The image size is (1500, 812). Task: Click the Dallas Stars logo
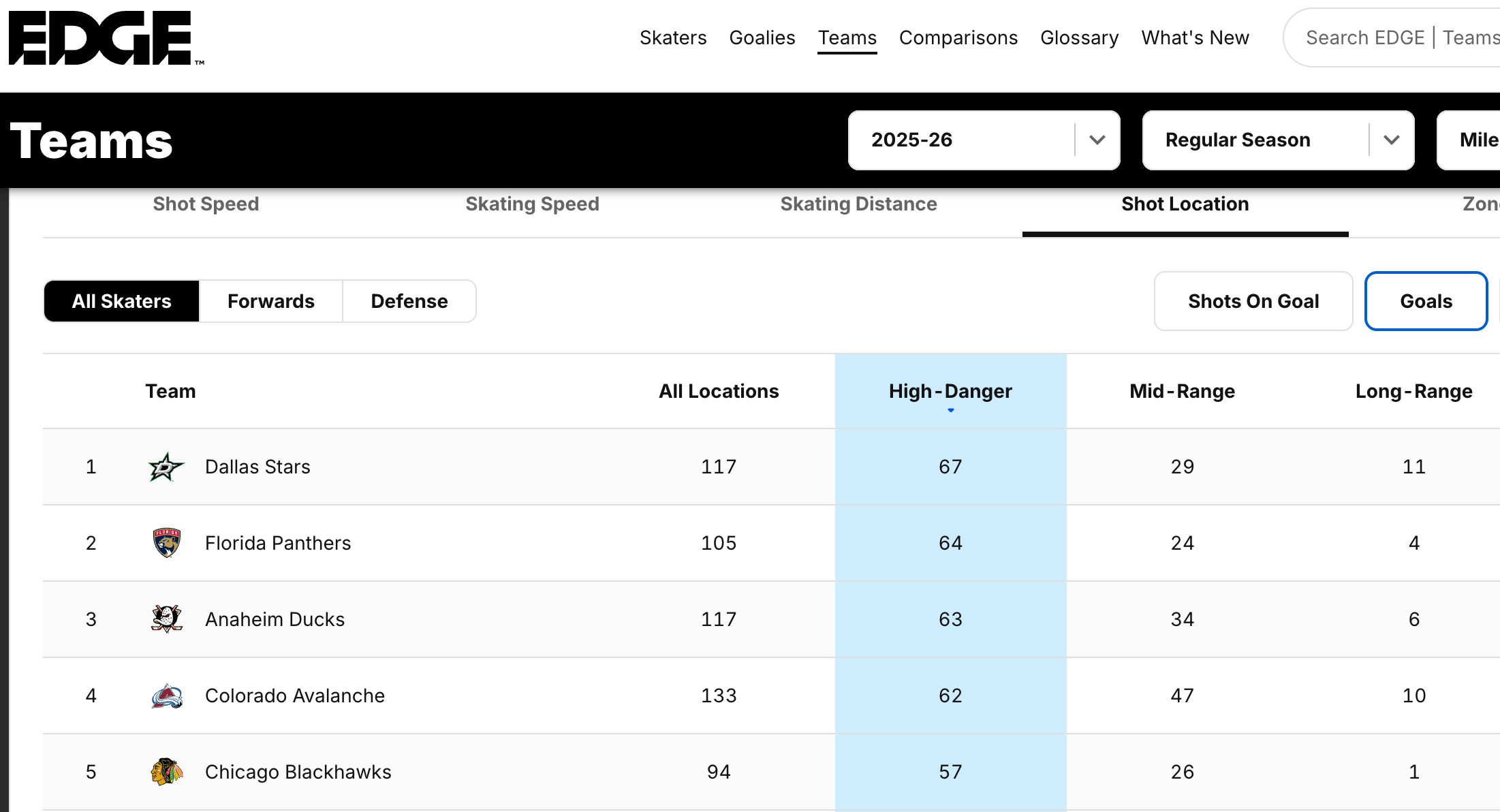[x=166, y=467]
